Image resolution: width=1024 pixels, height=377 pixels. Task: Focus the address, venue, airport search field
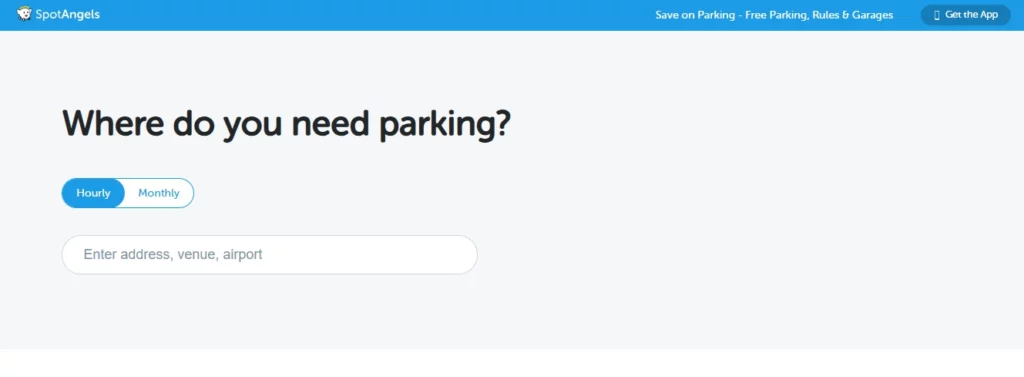[x=269, y=255]
